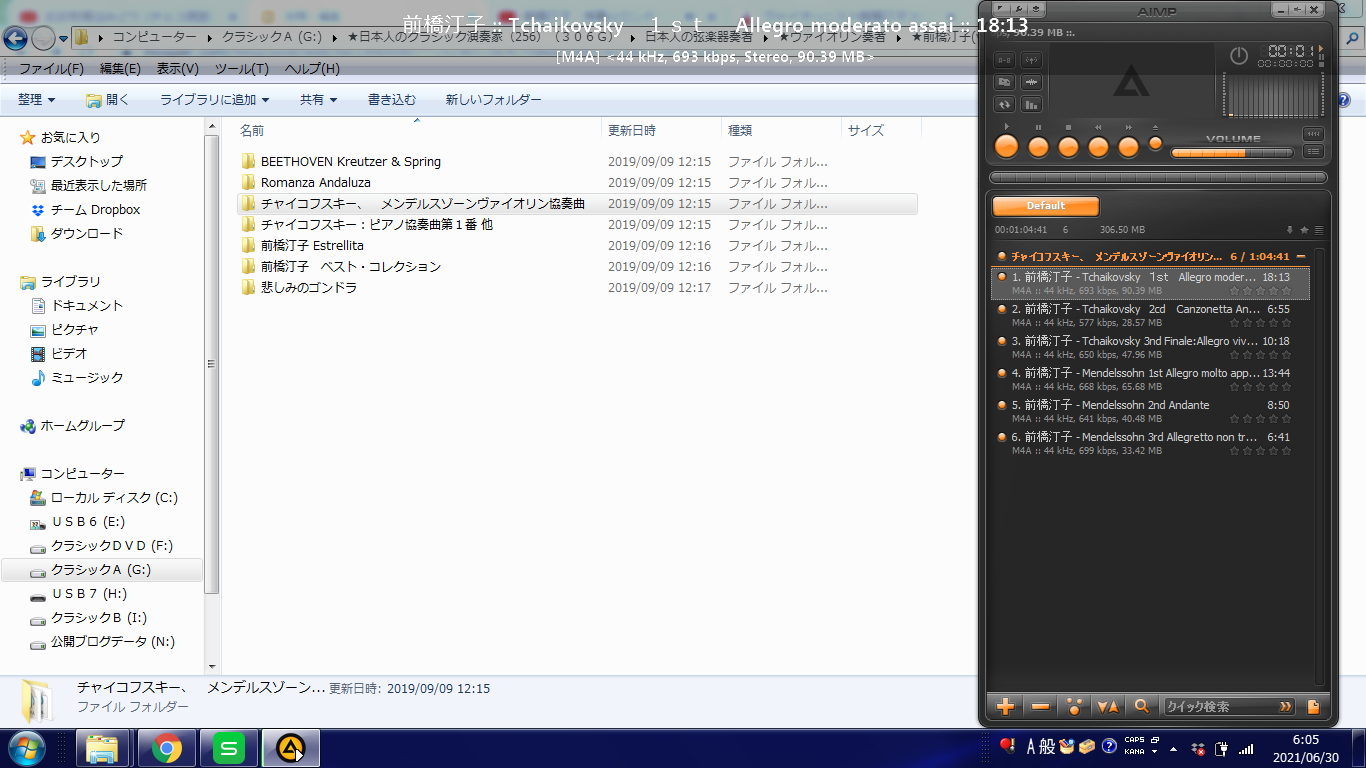Toggle repeat mode in AIMP
This screenshot has width=1366, height=768.
point(1005,104)
